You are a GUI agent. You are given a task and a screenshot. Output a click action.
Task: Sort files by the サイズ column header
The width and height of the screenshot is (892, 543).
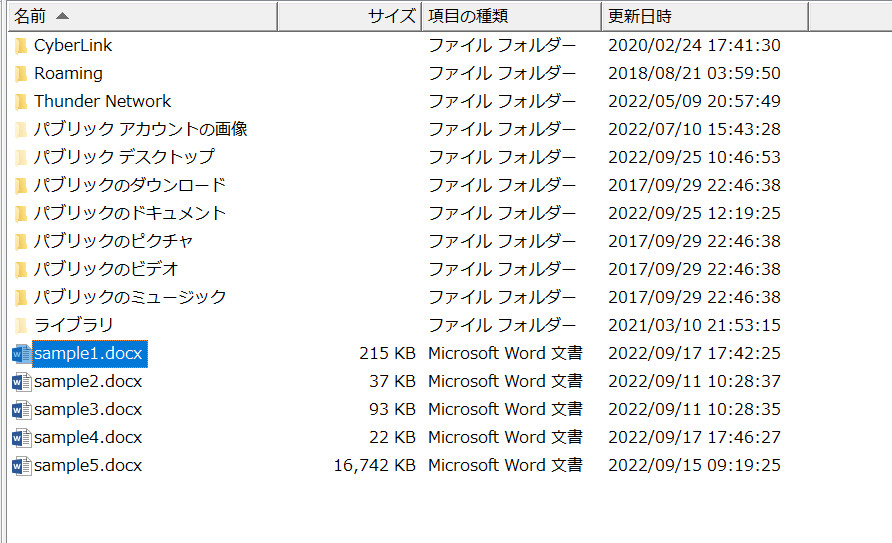pos(391,16)
